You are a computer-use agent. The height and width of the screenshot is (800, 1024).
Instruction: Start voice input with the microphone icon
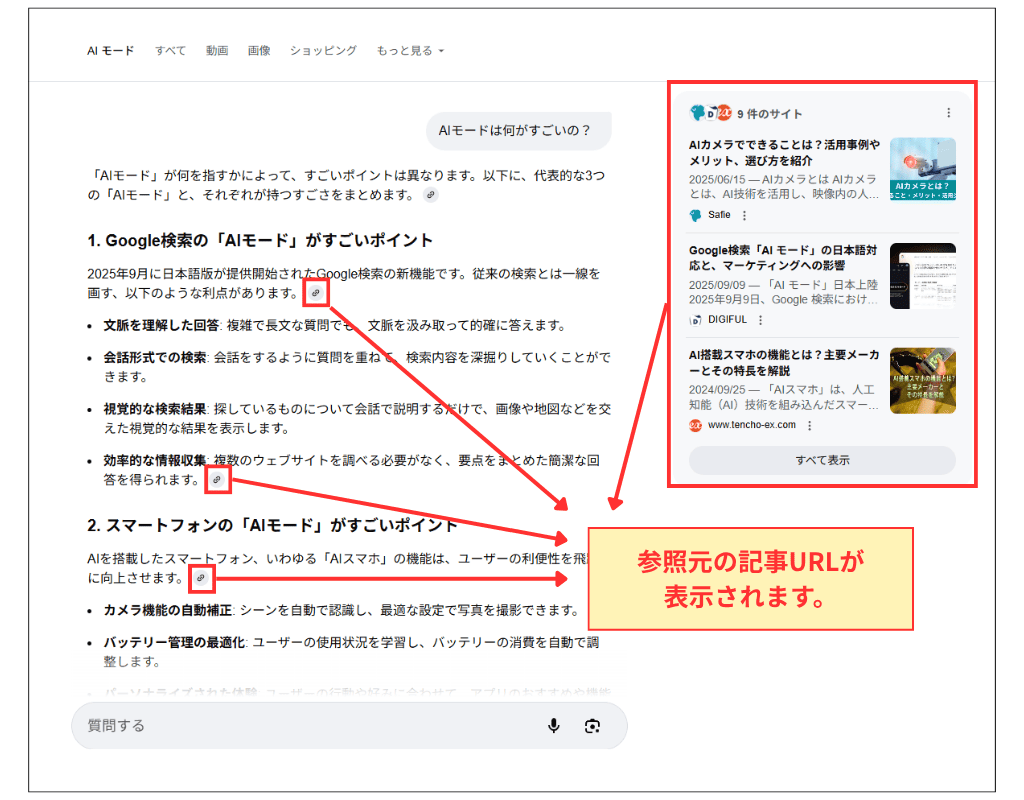click(x=554, y=726)
